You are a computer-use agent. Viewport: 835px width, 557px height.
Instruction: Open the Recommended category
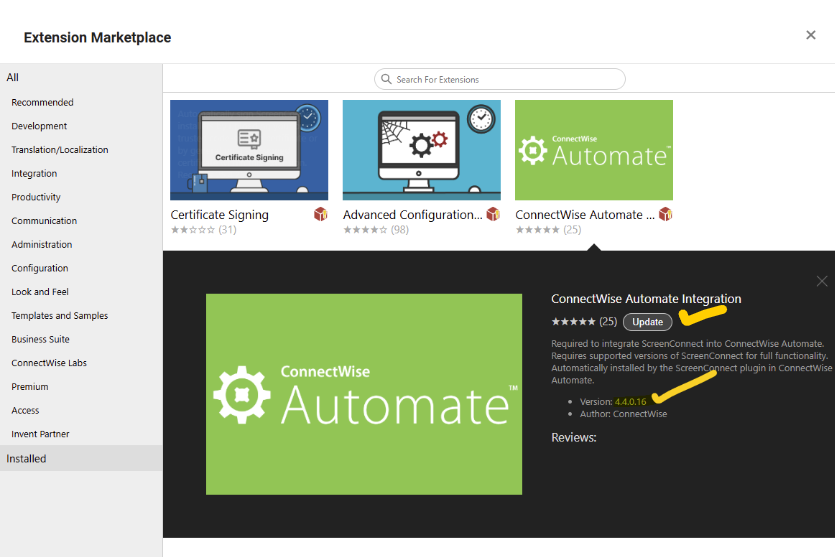(x=43, y=102)
